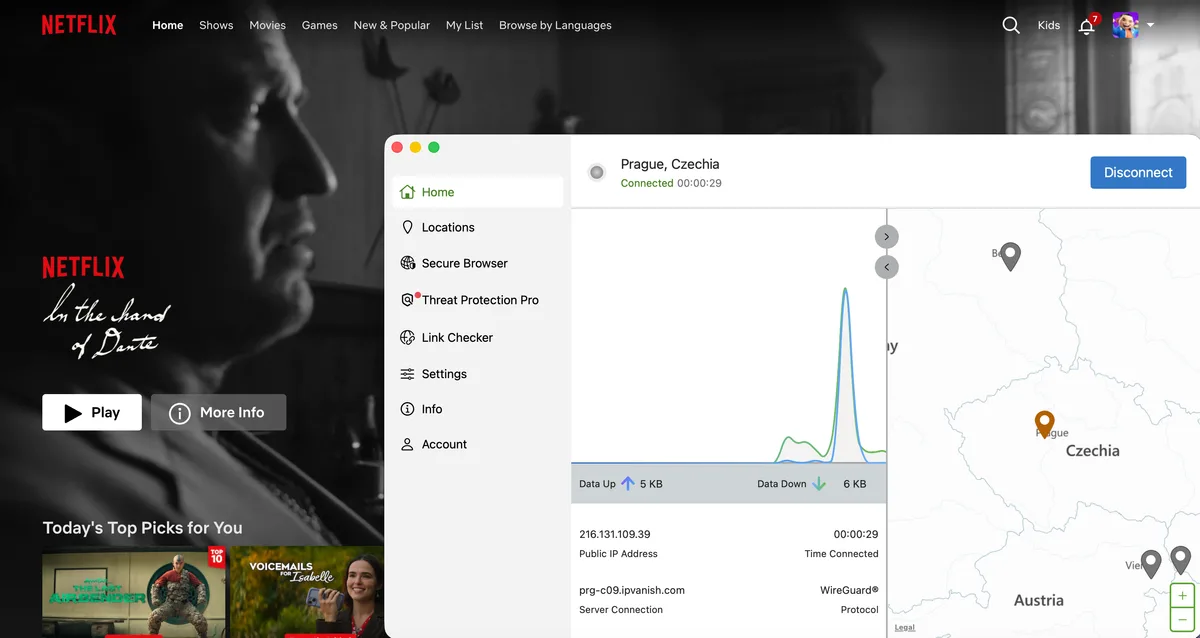Click the Netflix profile avatar
The width and height of the screenshot is (1200, 638).
1126,25
